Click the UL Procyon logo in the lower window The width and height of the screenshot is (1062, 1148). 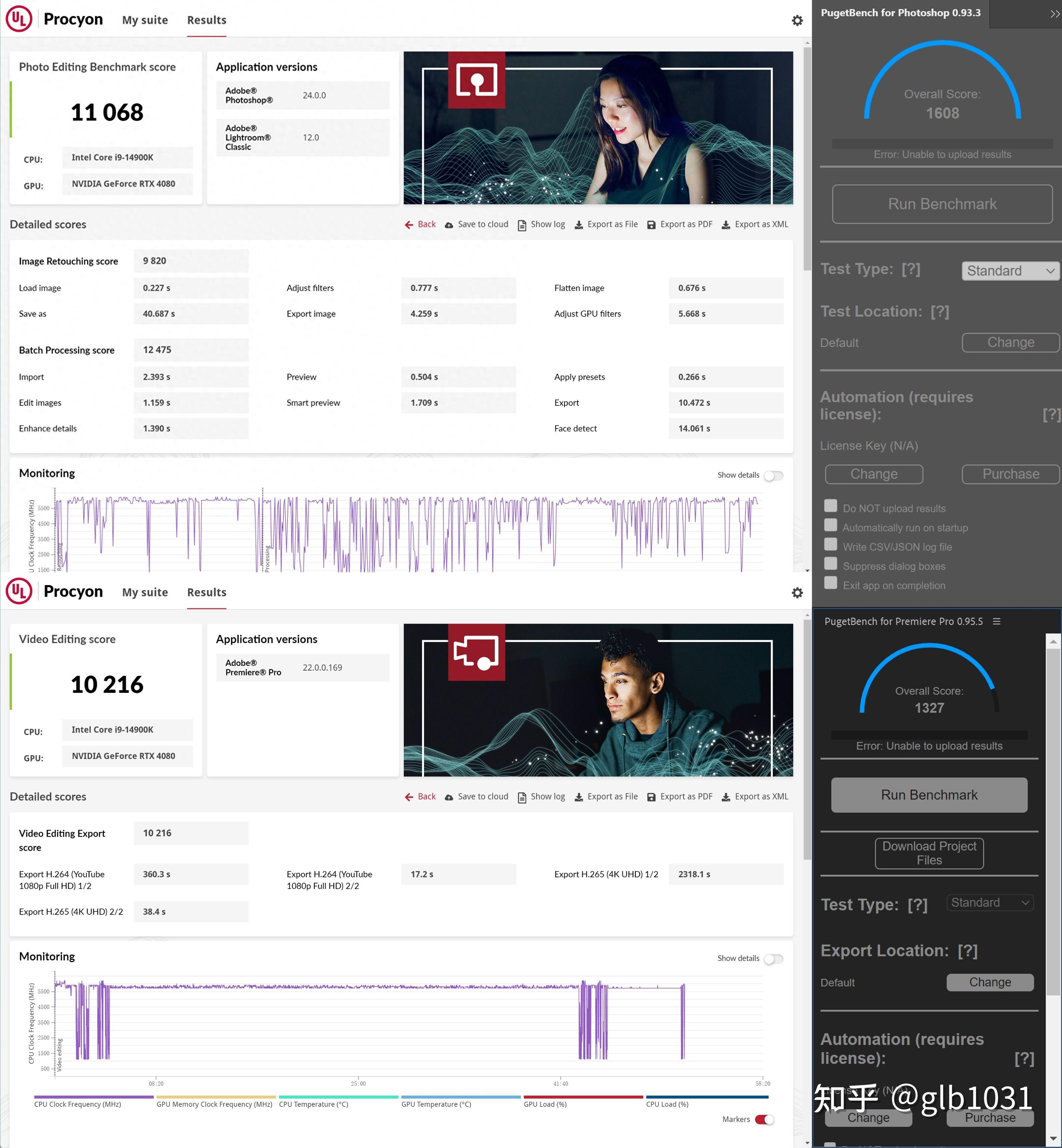pyautogui.click(x=19, y=591)
